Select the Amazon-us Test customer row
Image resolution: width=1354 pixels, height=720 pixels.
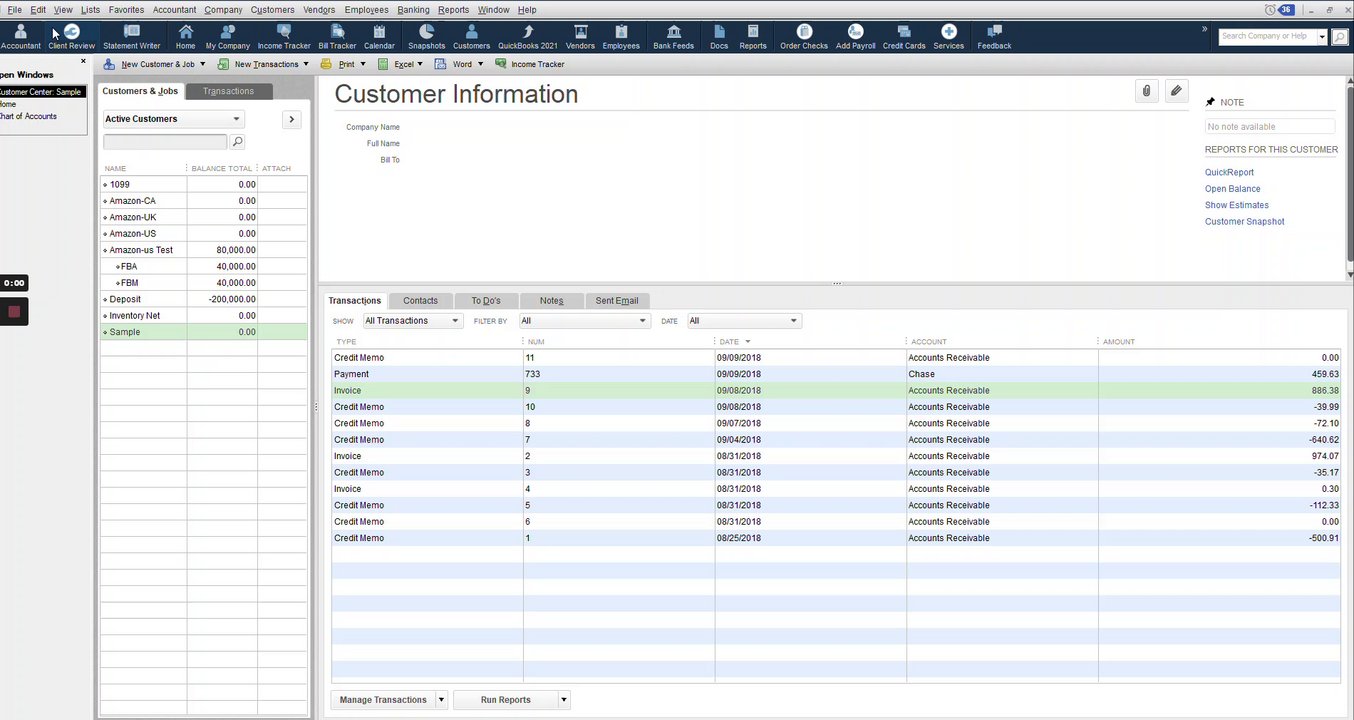(x=204, y=250)
